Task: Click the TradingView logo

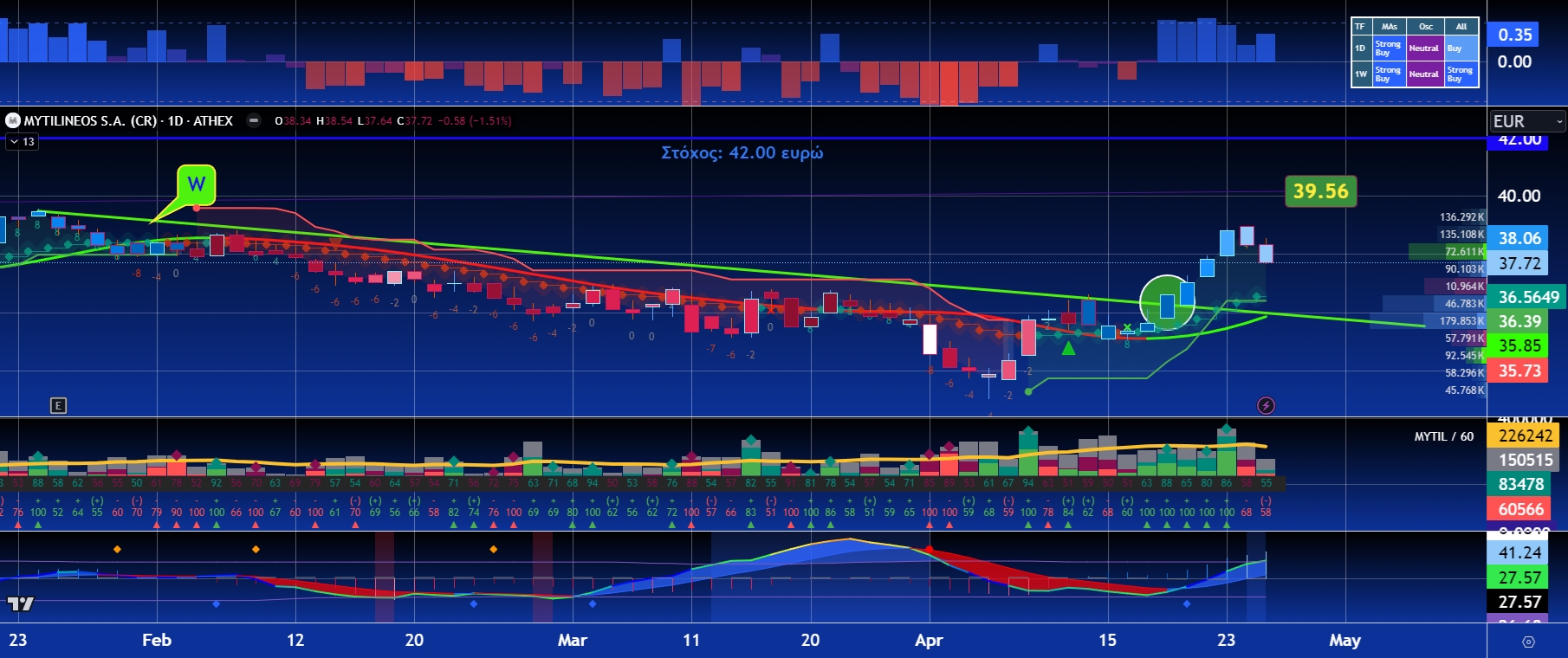Action: (20, 603)
